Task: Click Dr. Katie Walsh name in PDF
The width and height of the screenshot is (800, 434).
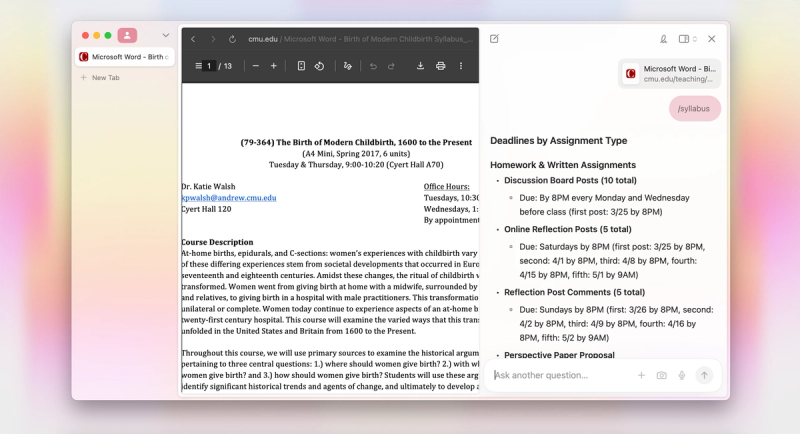Action: [x=208, y=187]
